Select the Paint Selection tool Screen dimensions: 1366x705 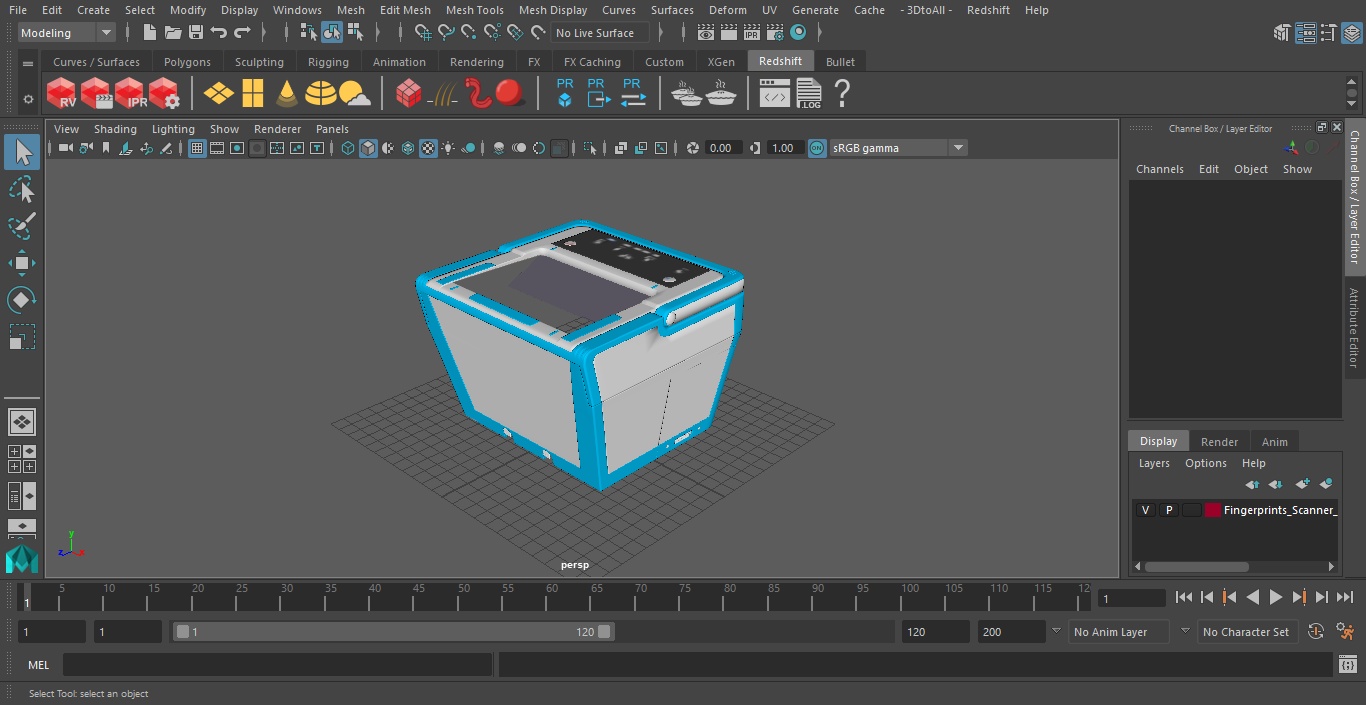click(21, 226)
